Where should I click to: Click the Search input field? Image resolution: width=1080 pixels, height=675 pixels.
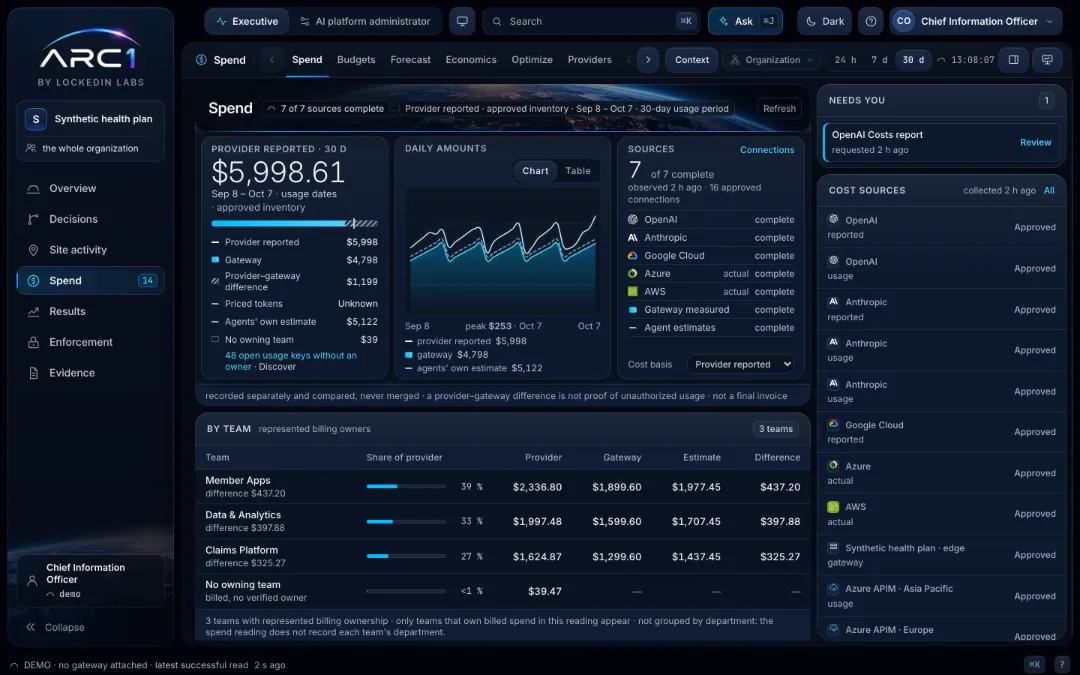tap(590, 21)
